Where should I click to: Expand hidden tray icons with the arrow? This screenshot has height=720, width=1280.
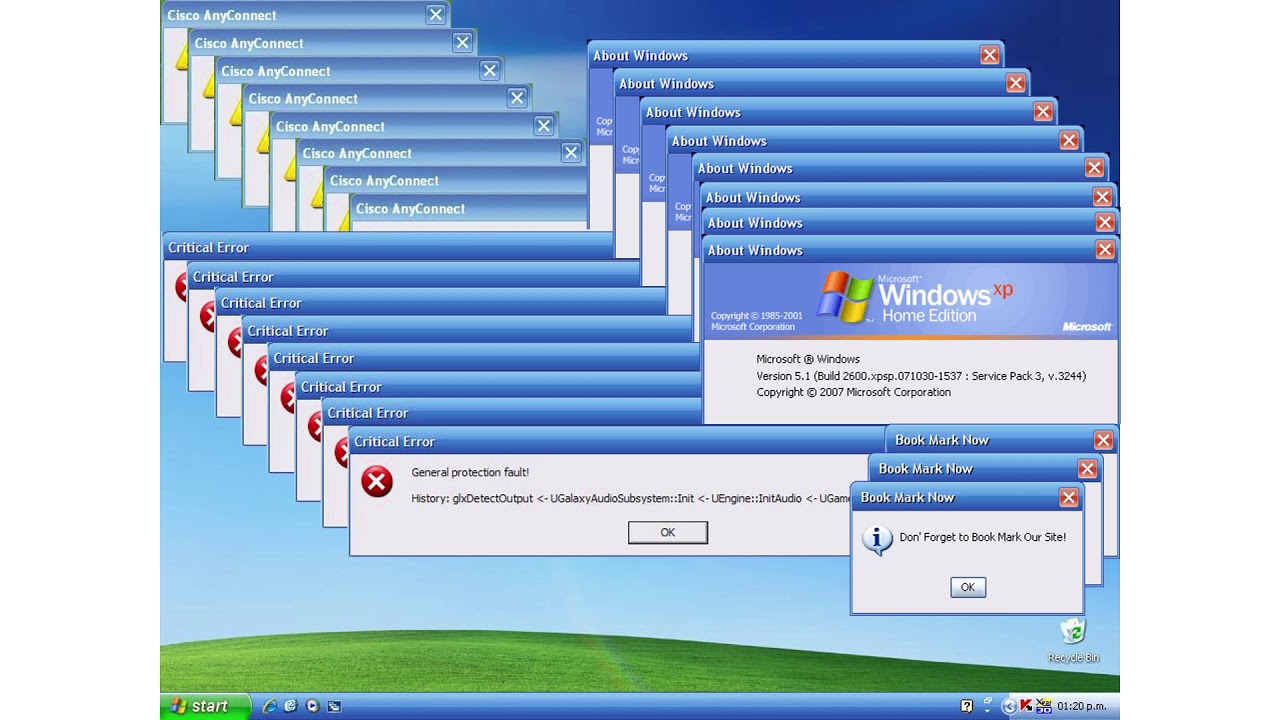click(1009, 706)
